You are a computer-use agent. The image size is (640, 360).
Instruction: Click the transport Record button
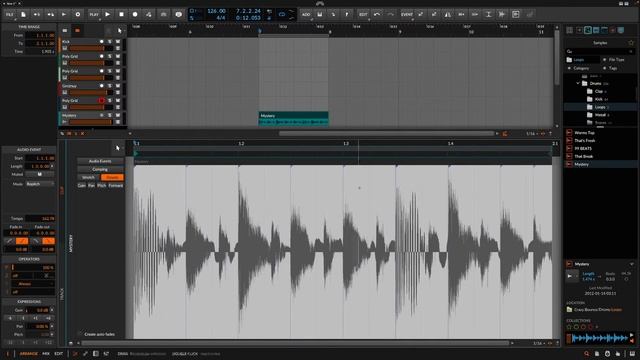[x=135, y=14]
